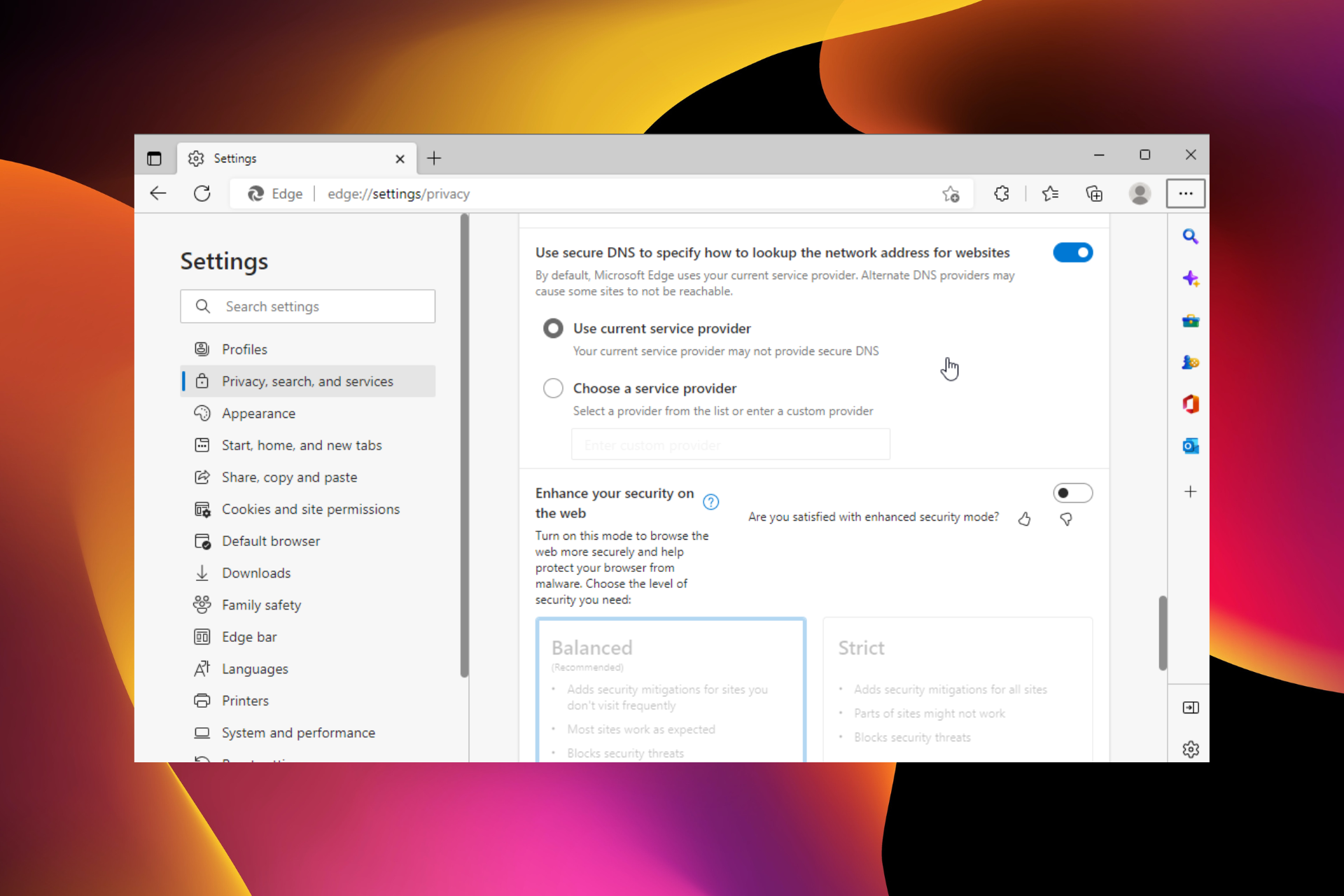Reload the settings page
The width and height of the screenshot is (1344, 896).
click(202, 193)
